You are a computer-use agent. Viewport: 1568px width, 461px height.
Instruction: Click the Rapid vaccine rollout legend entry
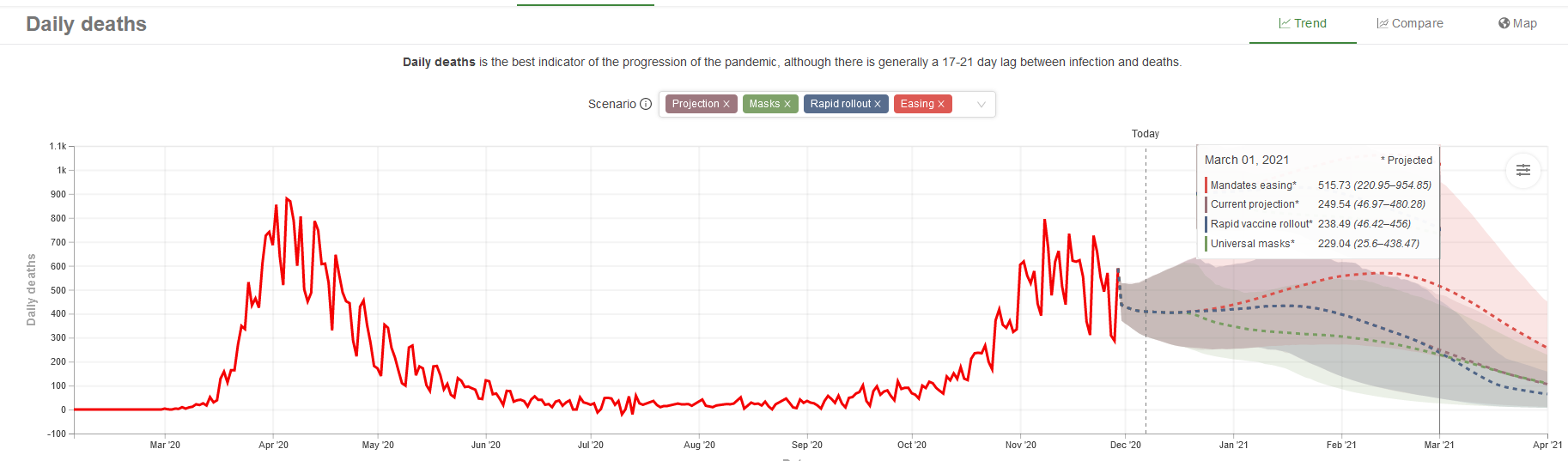coord(1261,224)
